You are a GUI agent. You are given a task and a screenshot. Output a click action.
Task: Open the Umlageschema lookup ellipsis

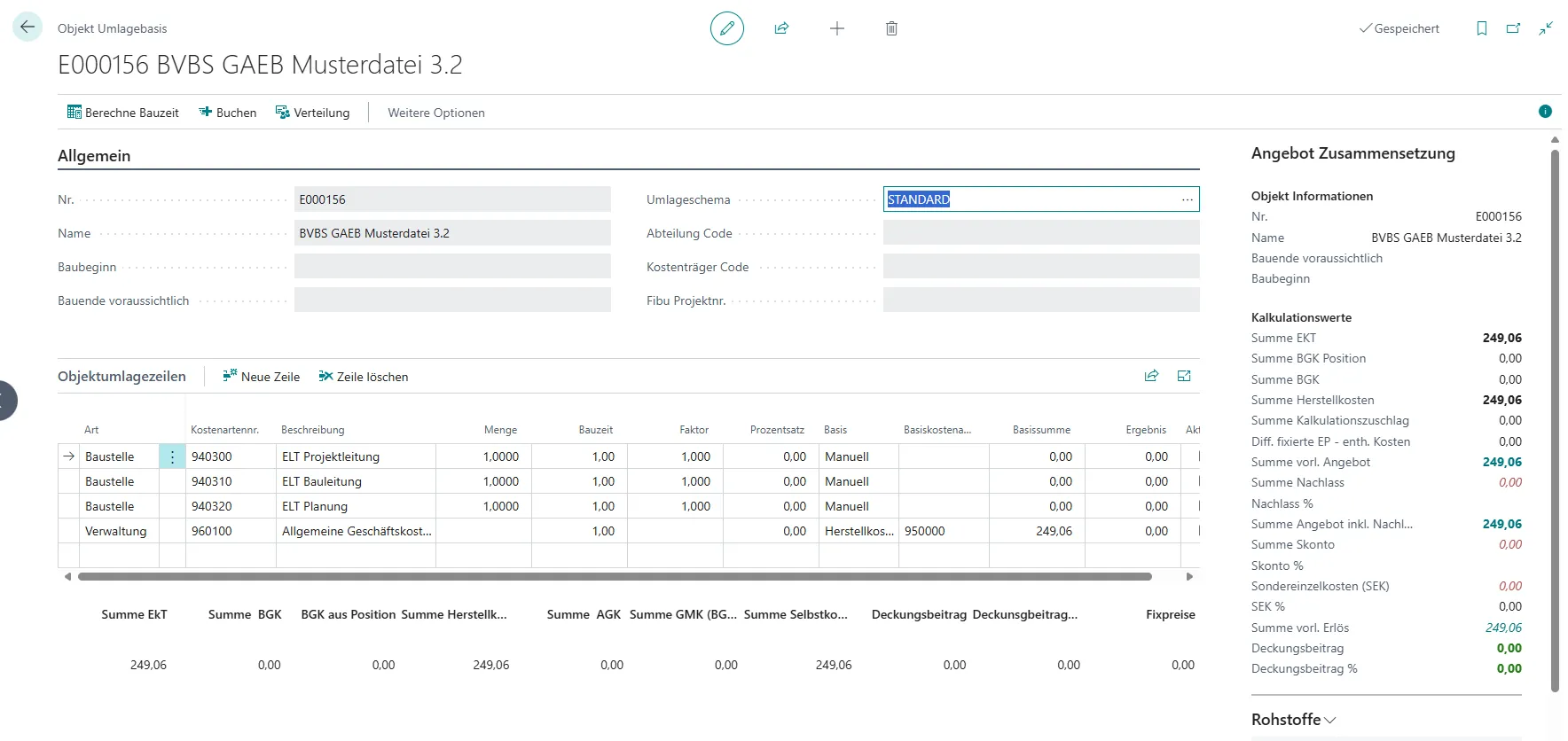point(1187,199)
